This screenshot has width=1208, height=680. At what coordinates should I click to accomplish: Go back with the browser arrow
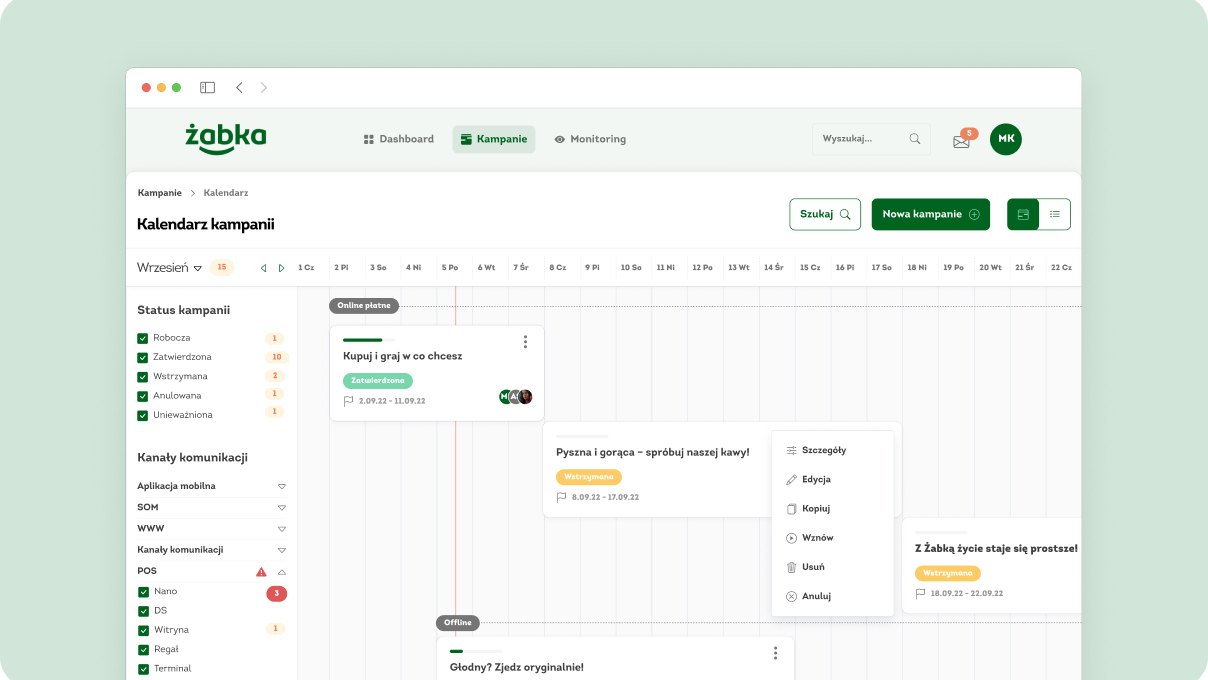239,87
